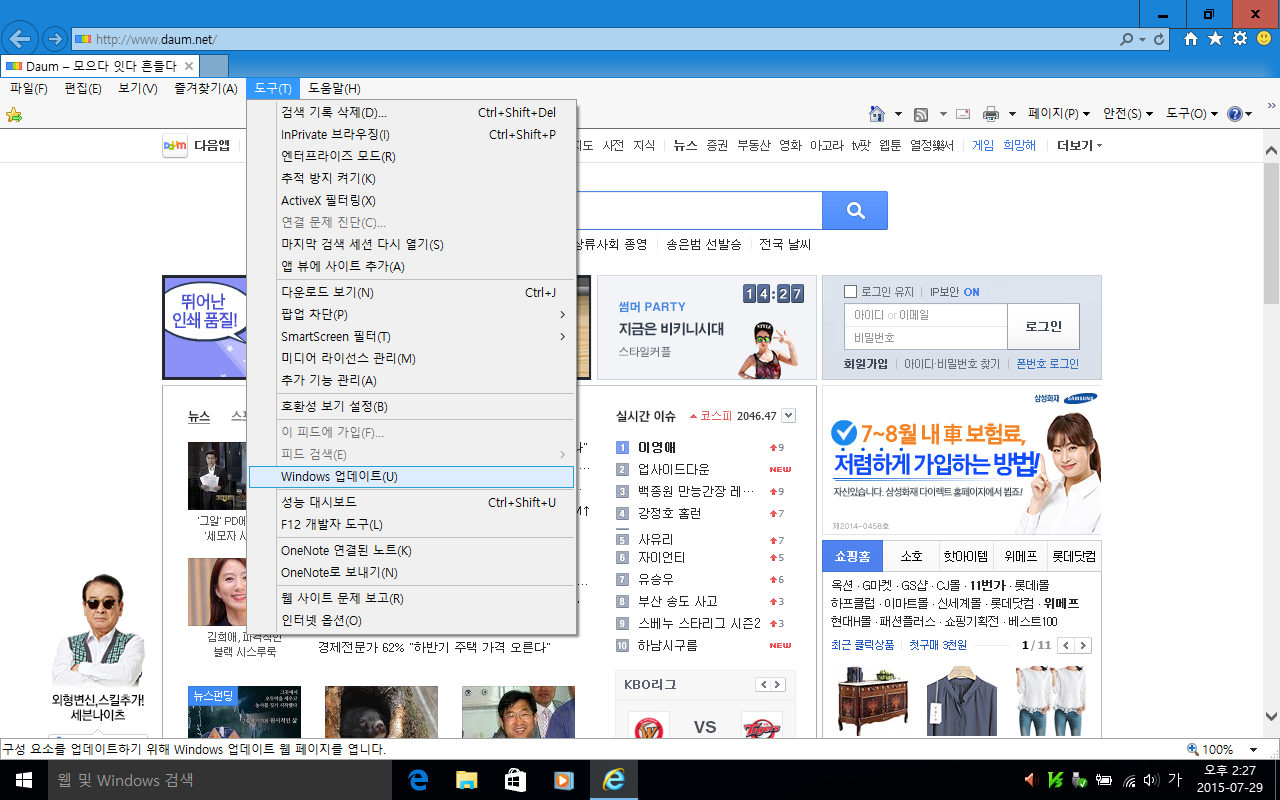Expand the 코스피 ticker dropdown arrow
Image resolution: width=1280 pixels, height=800 pixels.
(789, 416)
